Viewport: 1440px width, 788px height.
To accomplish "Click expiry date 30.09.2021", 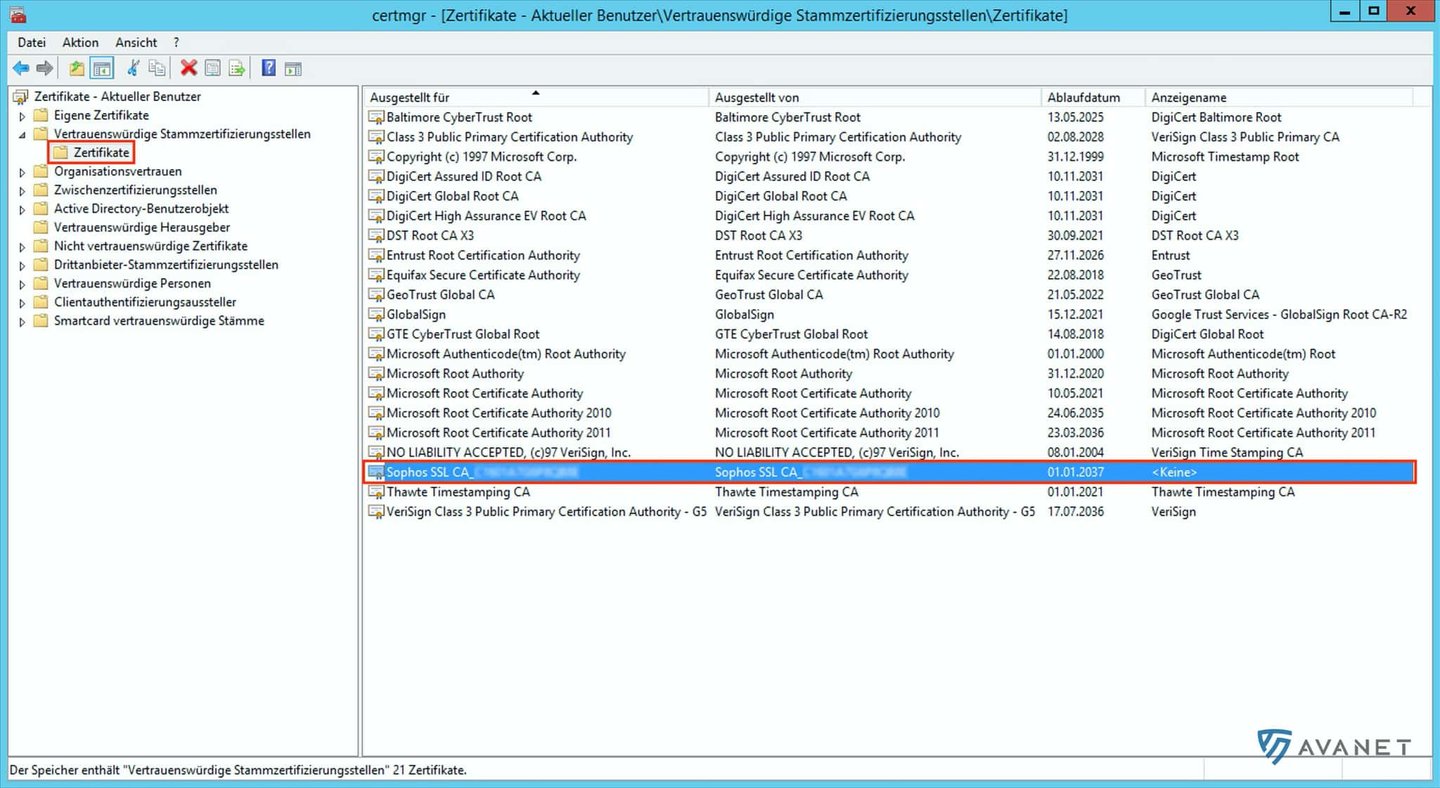I will [1076, 236].
